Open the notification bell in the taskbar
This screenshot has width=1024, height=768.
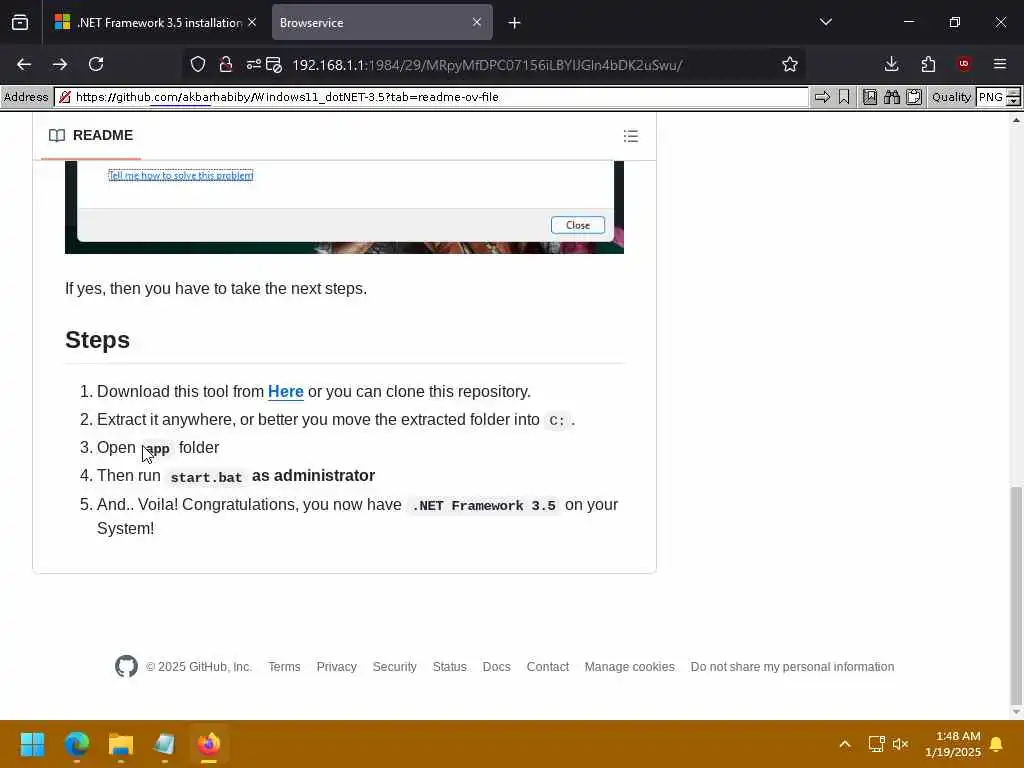pyautogui.click(x=996, y=744)
